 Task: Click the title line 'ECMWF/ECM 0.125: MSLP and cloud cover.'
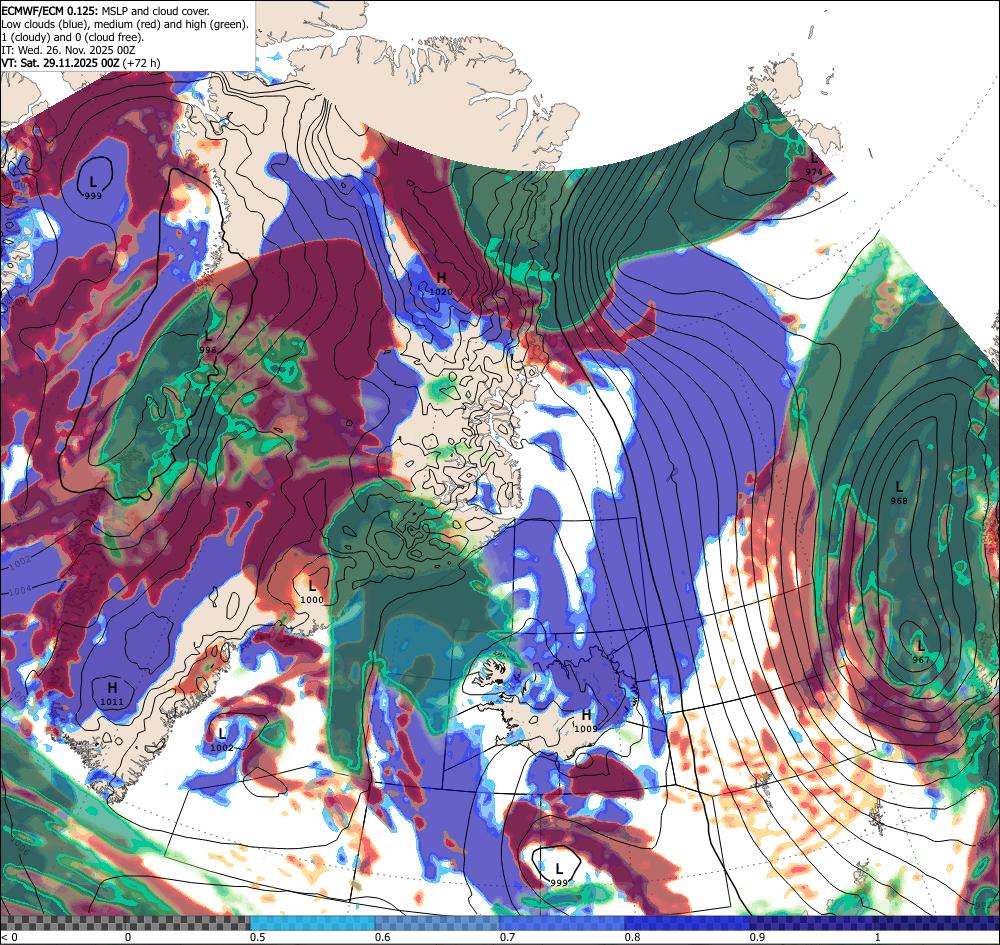tap(105, 11)
